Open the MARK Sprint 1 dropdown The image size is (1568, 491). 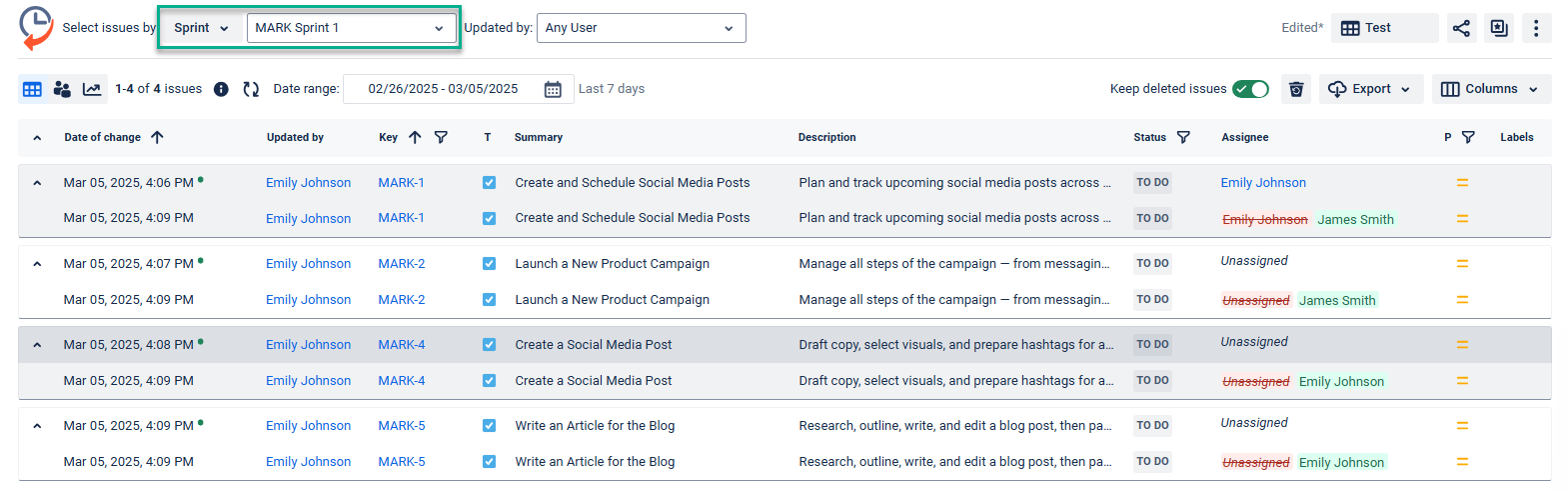(x=349, y=28)
